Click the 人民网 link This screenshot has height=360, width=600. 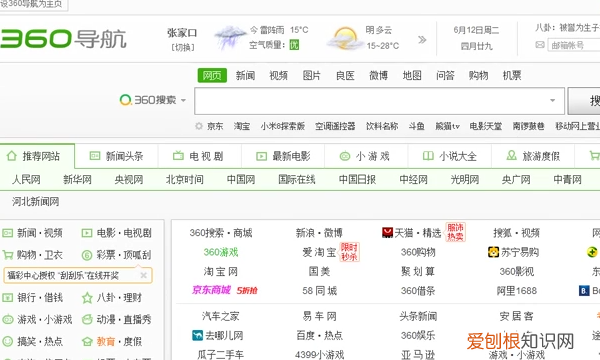pyautogui.click(x=26, y=179)
